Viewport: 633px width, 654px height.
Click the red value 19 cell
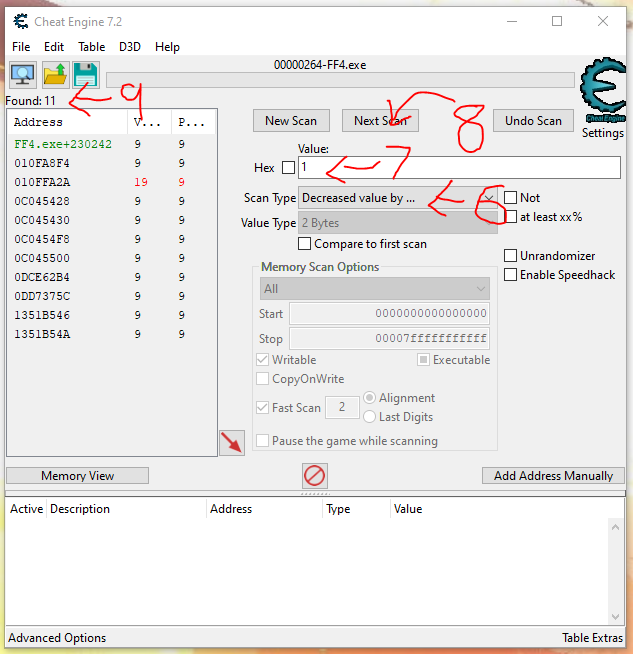click(141, 182)
